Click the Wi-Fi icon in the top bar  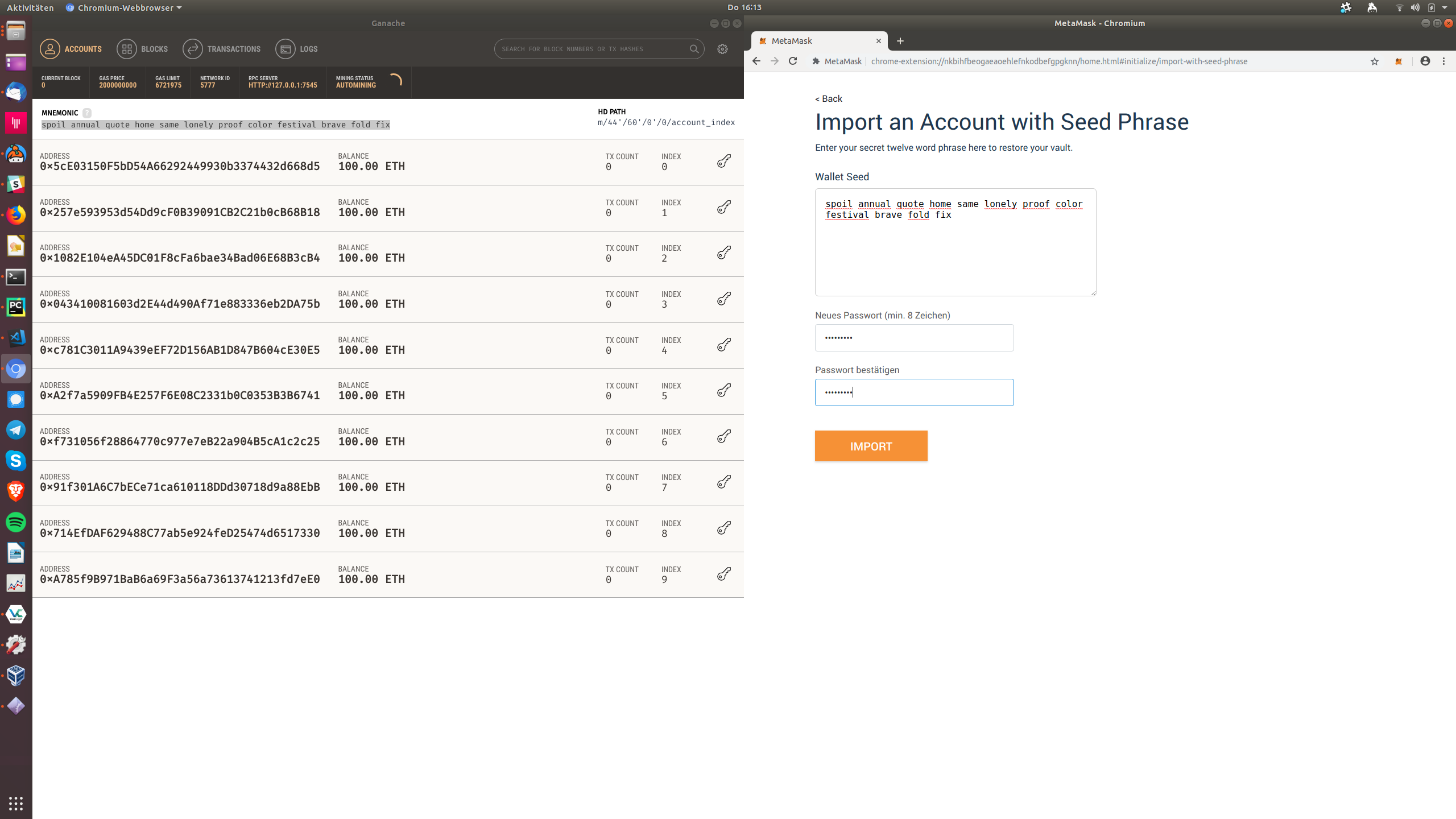(x=1399, y=7)
